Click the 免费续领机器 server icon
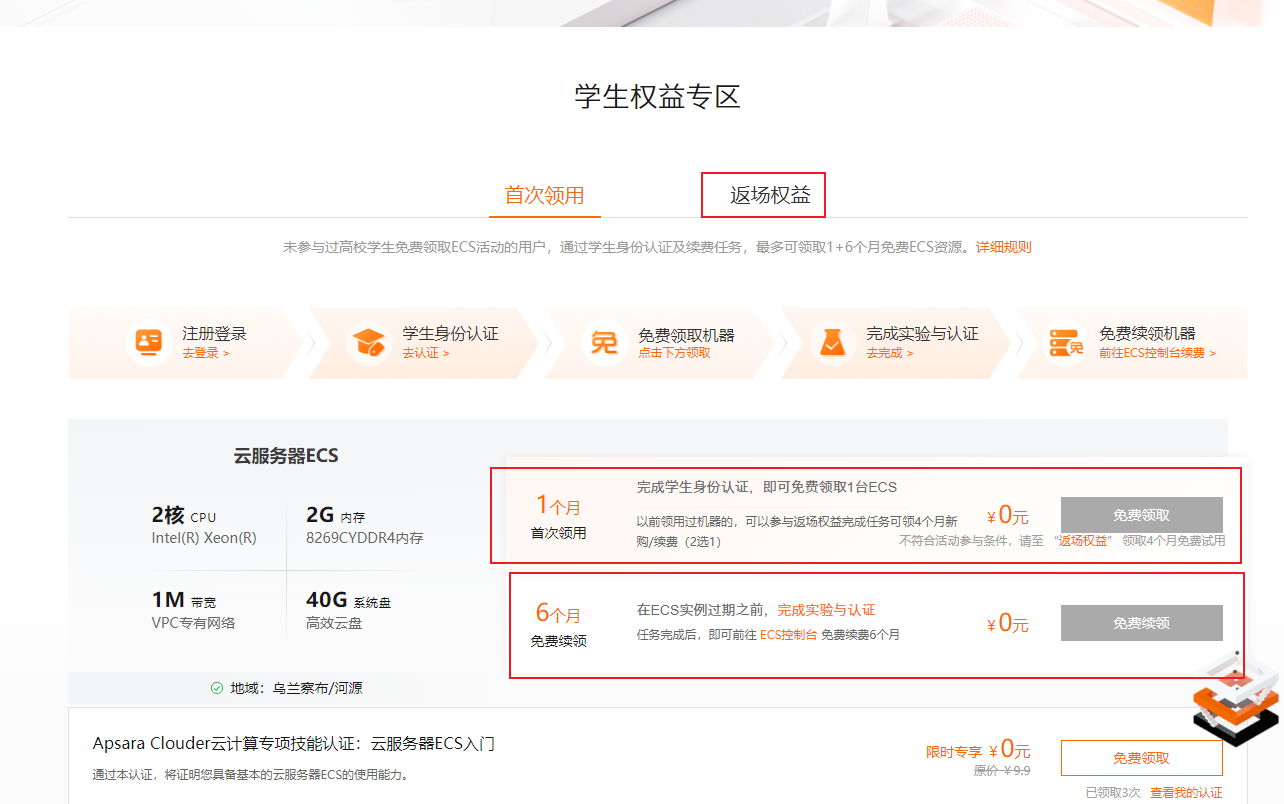The image size is (1284, 804). pyautogui.click(x=1065, y=343)
